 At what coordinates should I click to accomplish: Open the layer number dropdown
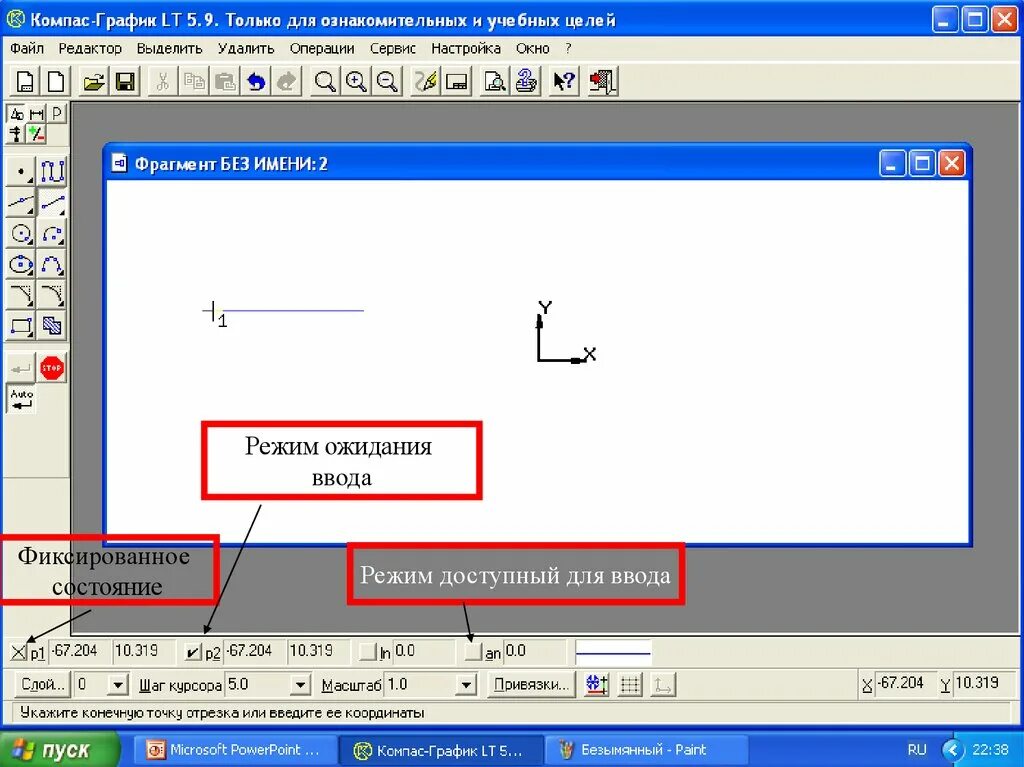[118, 685]
